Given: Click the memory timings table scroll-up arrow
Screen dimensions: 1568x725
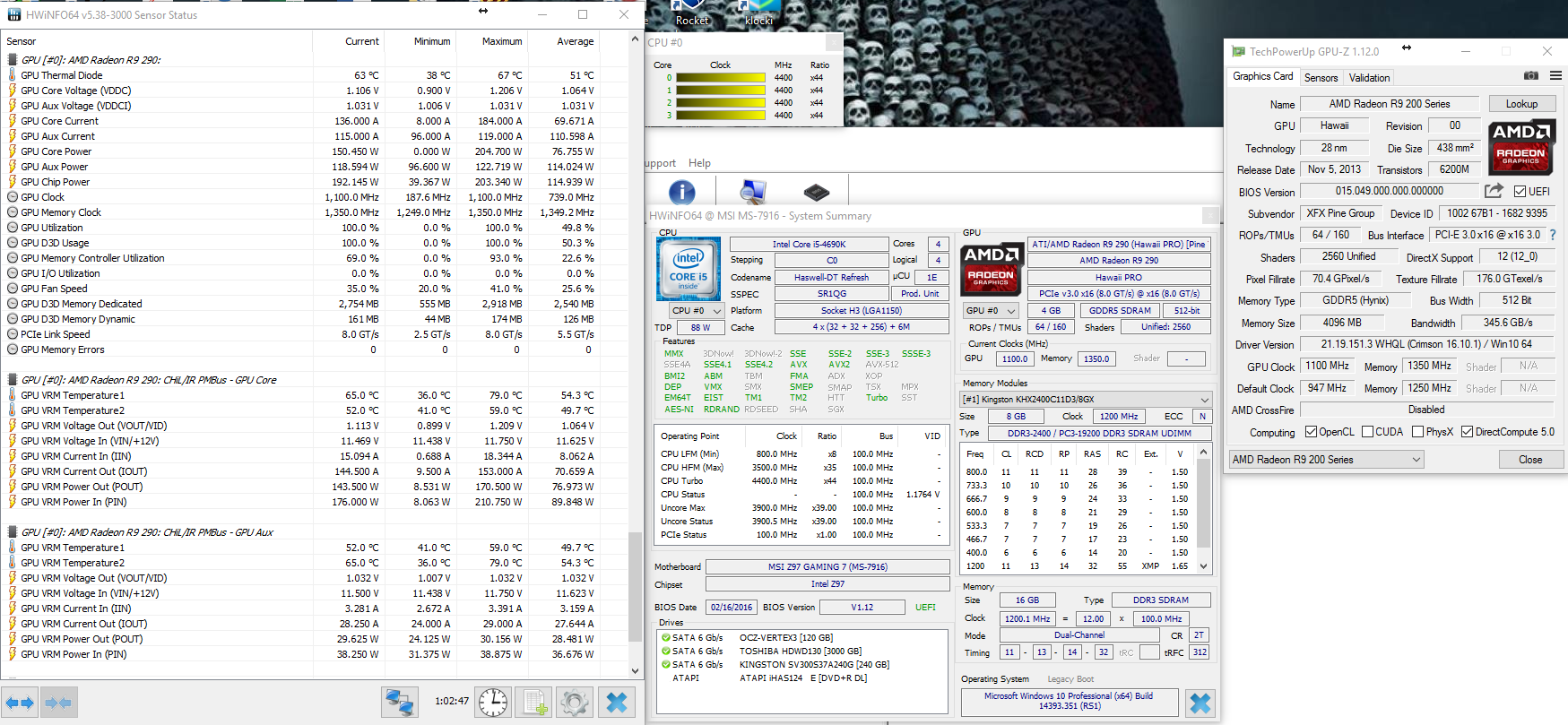Looking at the screenshot, I should [x=1204, y=453].
